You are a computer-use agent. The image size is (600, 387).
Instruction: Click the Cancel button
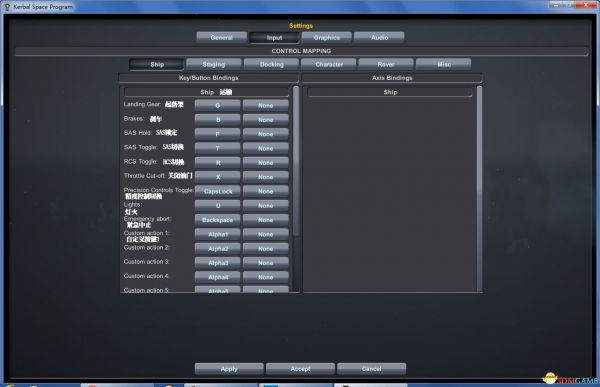[x=372, y=369]
